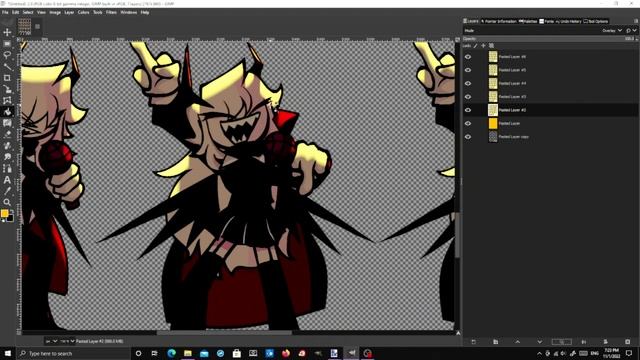
Task: Open the Colors menu
Action: [83, 13]
